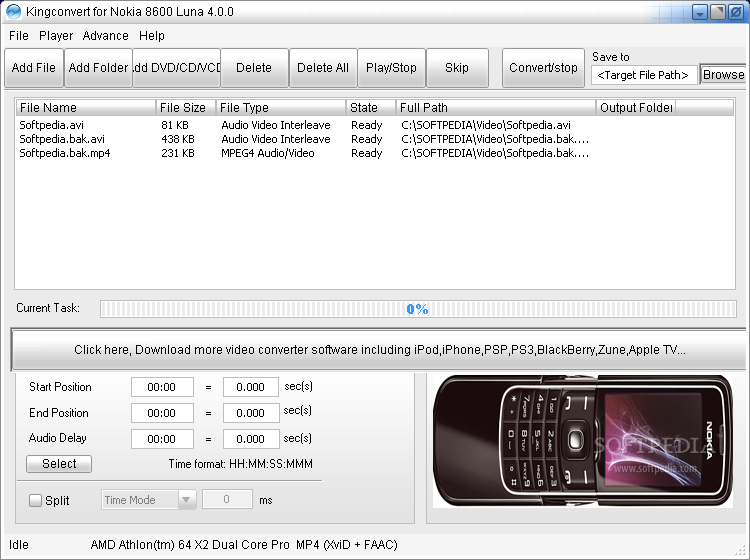Open the Time Mode dropdown
Image resolution: width=750 pixels, height=560 pixels.
click(148, 500)
